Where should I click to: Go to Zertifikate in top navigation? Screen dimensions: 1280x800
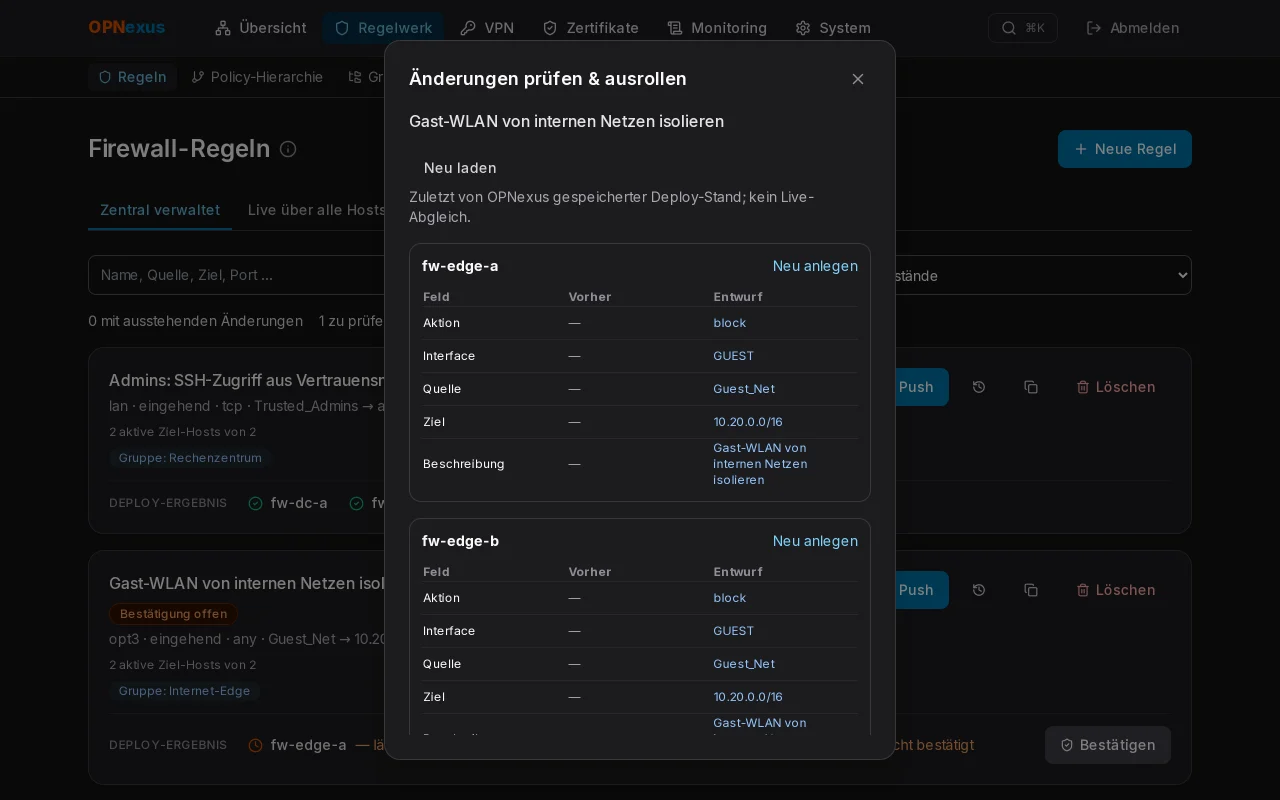click(590, 28)
